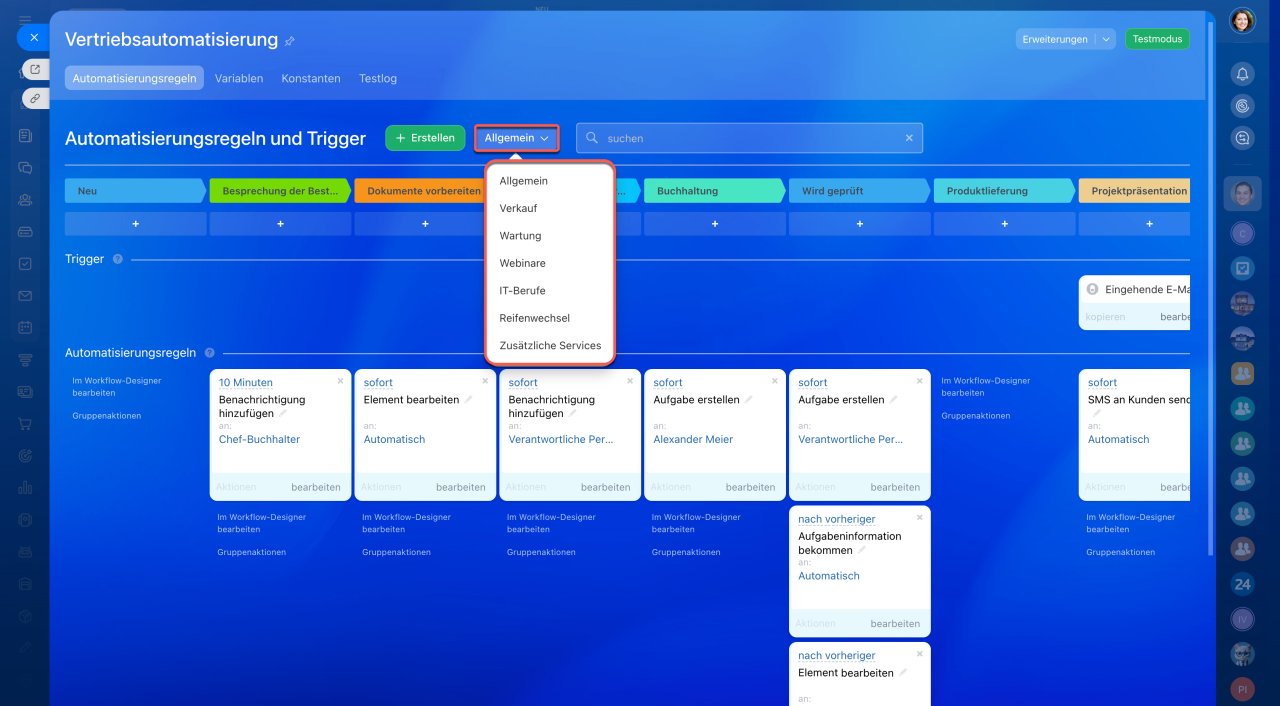Screen dimensions: 1280x706
Task: Click bearbeiten on the Chef-Buchhalter rule
Action: click(x=316, y=487)
